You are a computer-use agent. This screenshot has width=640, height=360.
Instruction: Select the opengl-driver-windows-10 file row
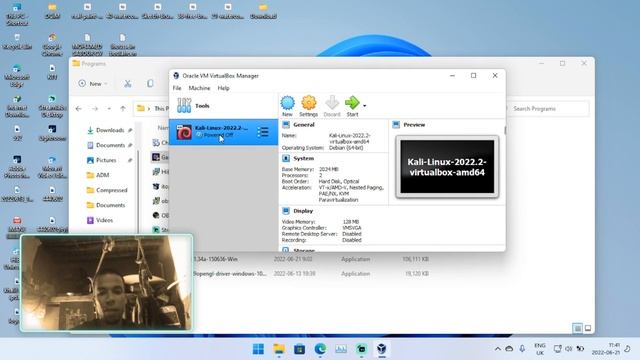(x=310, y=273)
